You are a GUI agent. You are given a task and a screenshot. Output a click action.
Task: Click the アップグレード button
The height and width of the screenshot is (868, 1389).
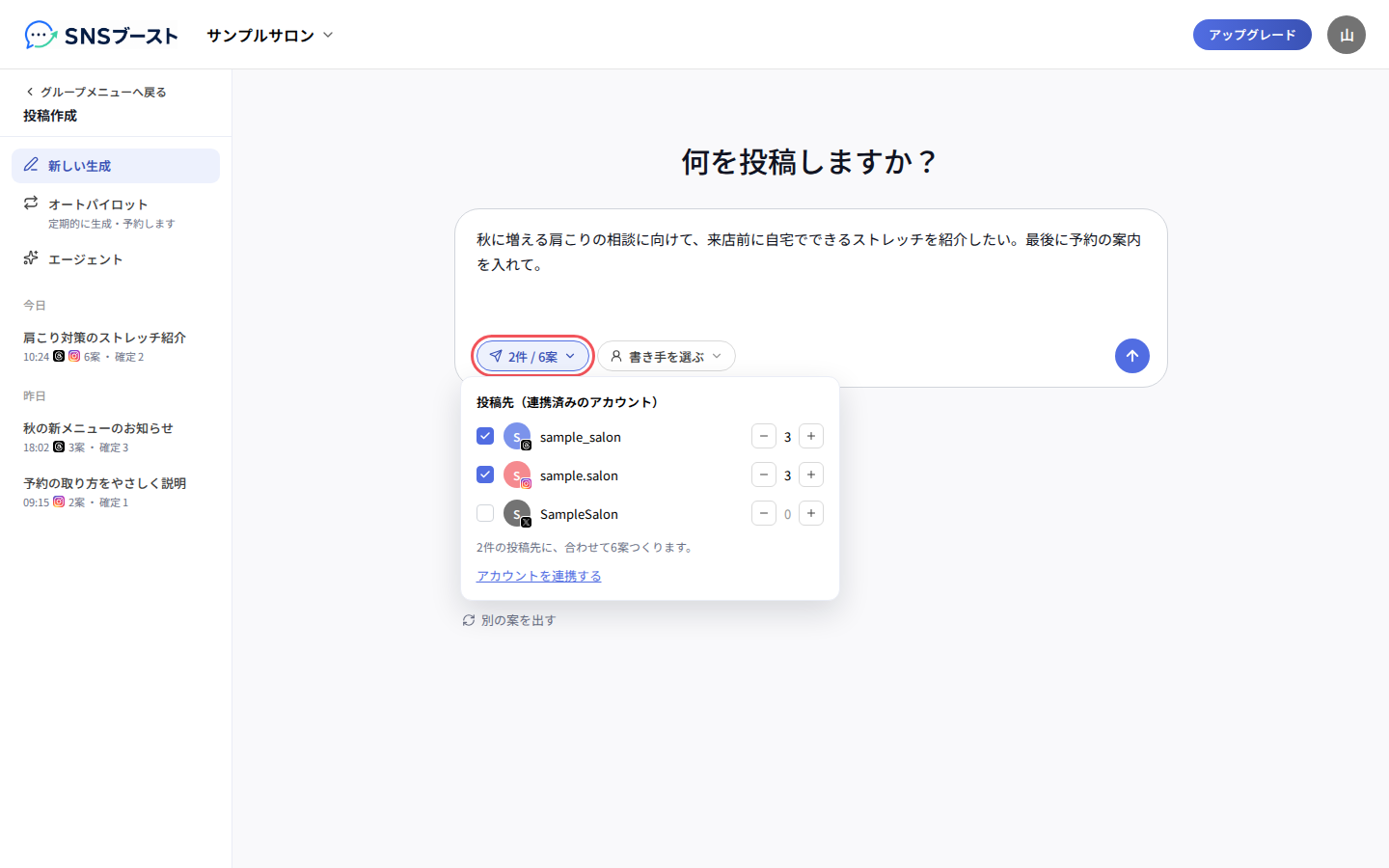coord(1252,35)
